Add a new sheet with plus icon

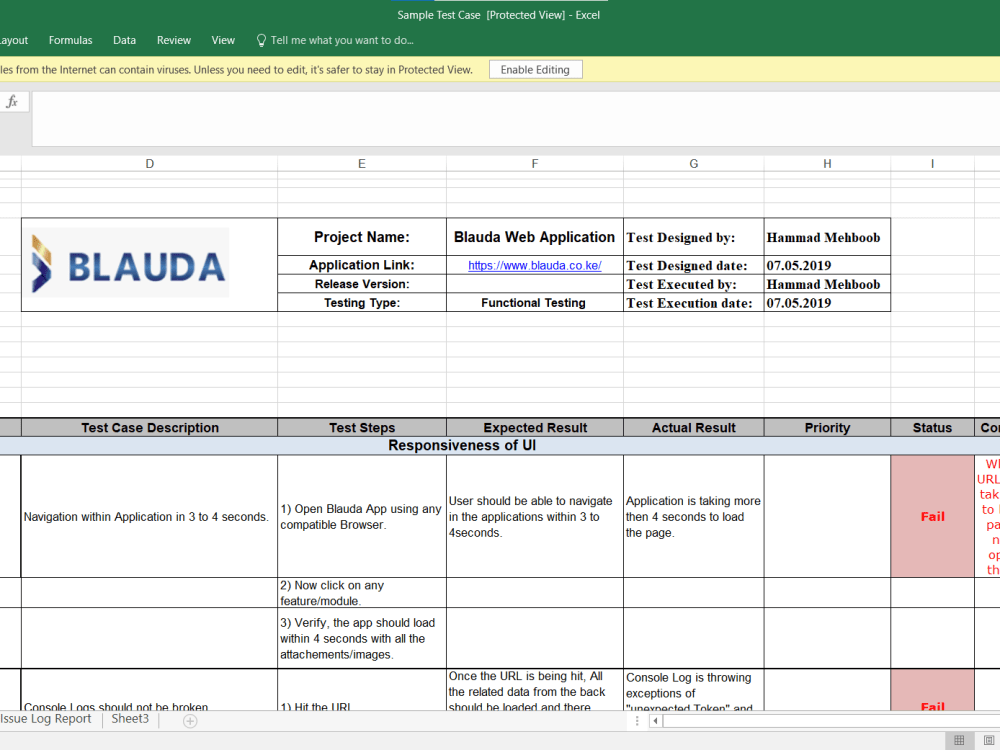tap(190, 721)
